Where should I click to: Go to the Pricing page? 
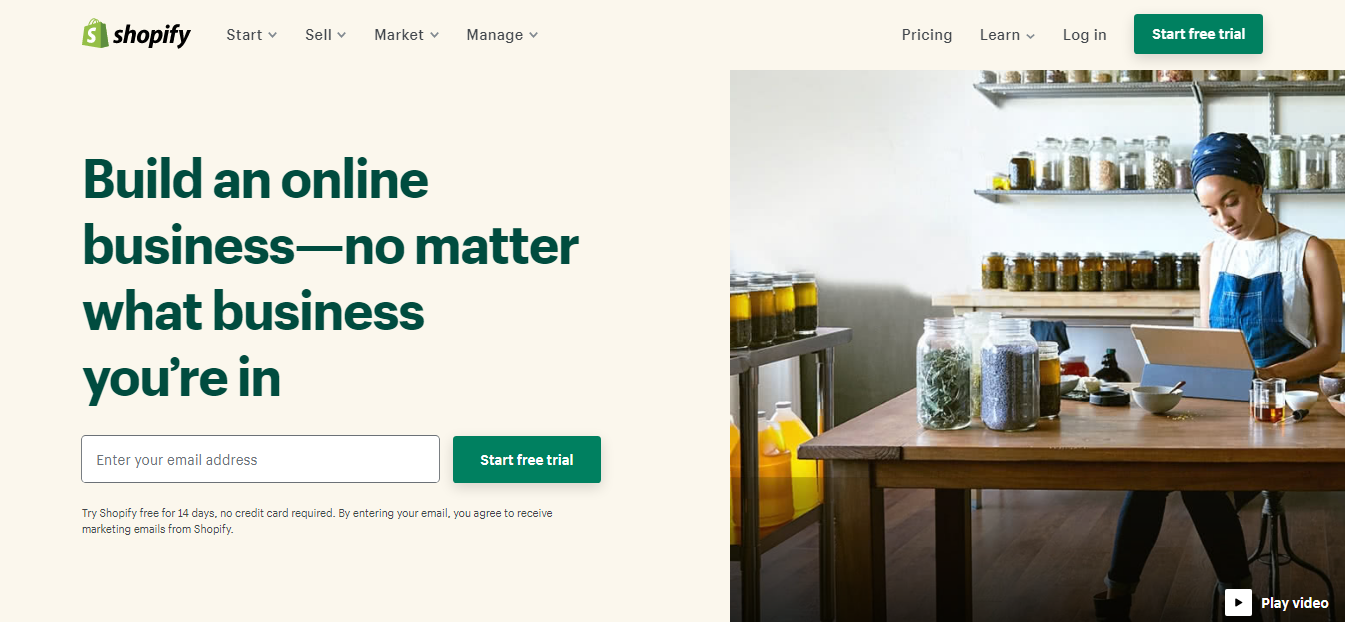927,34
